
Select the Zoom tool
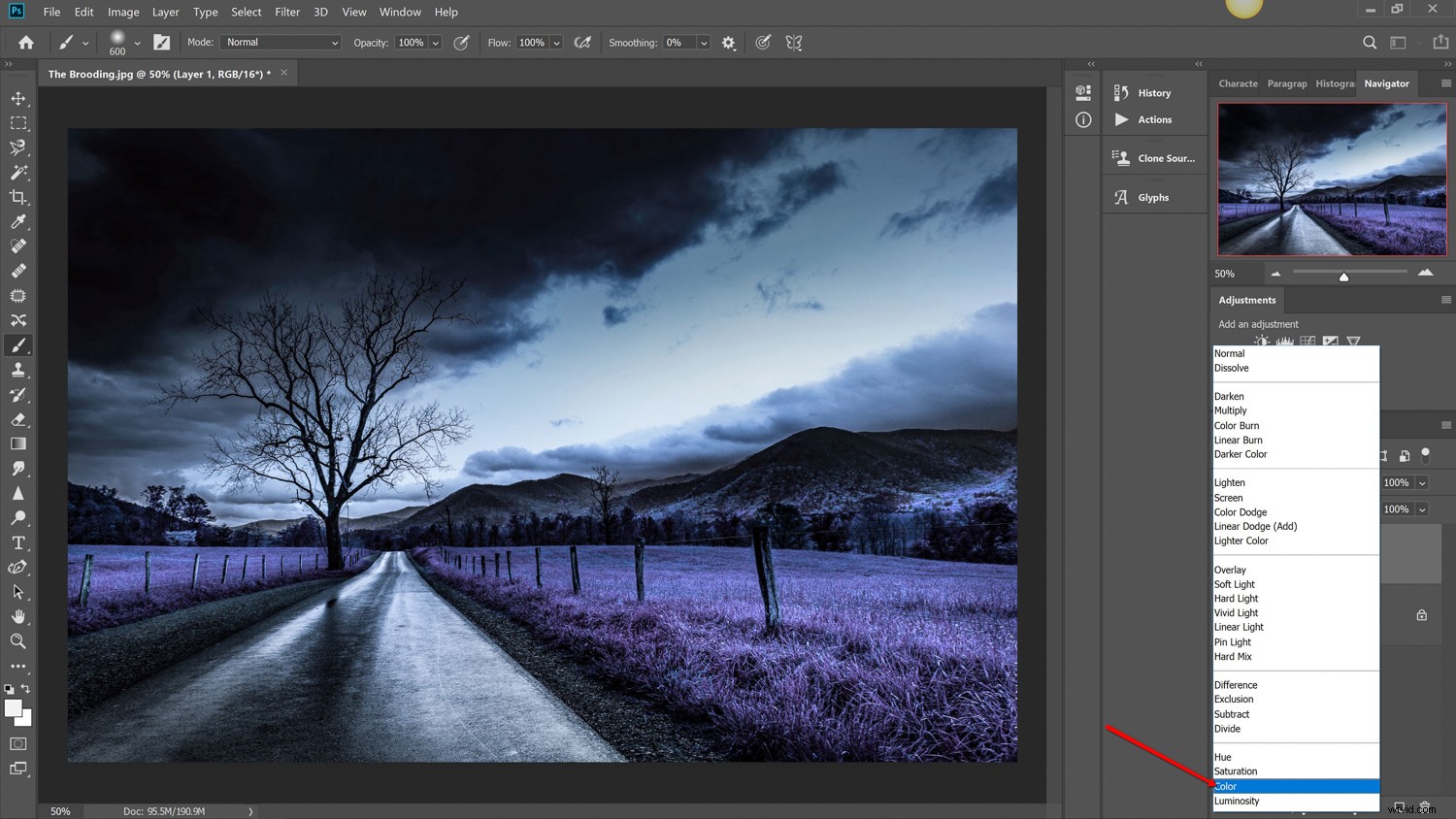pos(18,641)
